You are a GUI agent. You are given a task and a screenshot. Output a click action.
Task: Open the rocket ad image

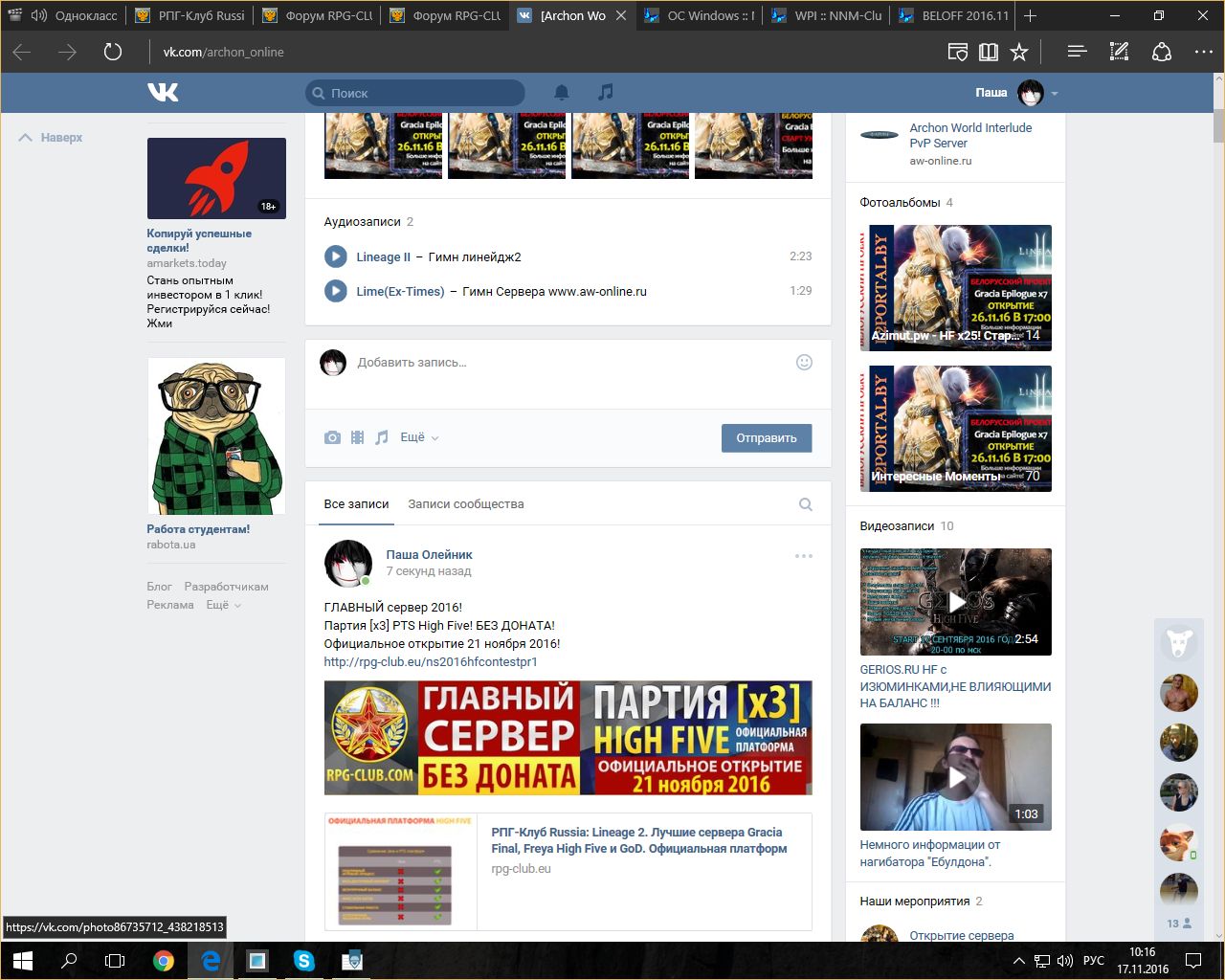click(x=216, y=178)
